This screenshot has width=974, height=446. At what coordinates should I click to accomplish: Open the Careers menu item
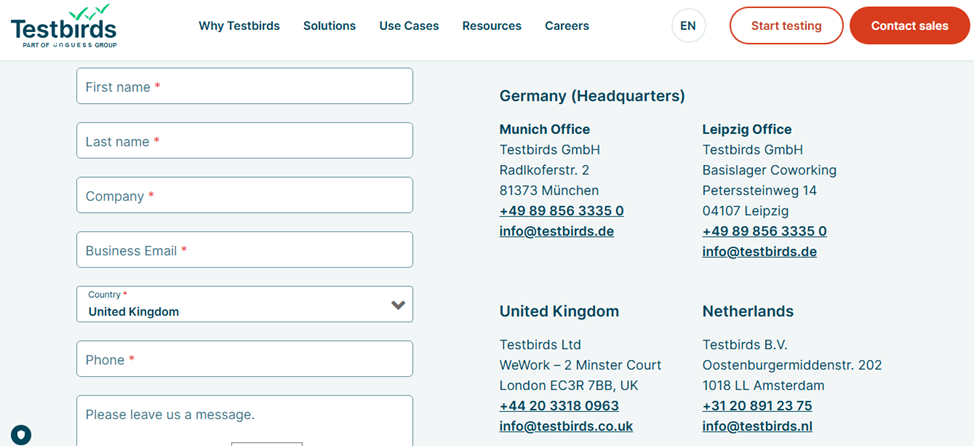pos(567,26)
